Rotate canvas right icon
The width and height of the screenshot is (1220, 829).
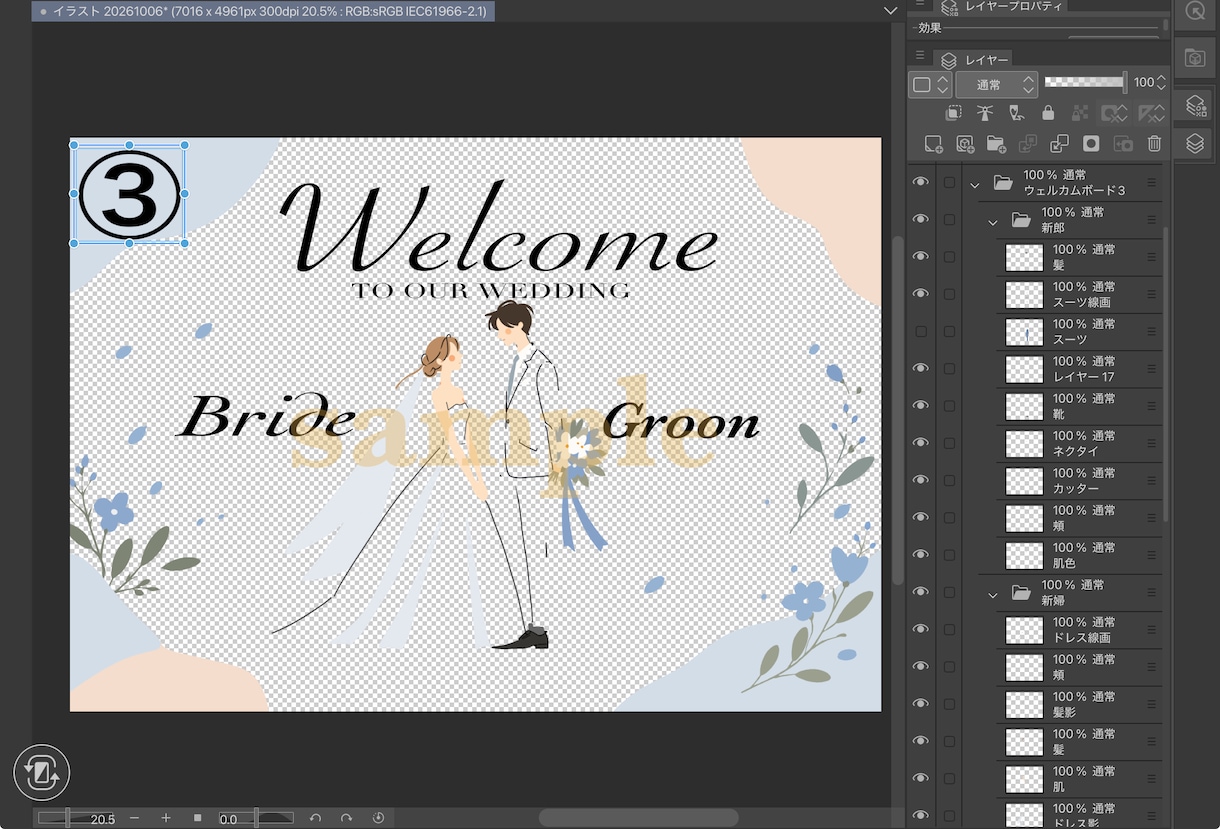click(x=346, y=818)
